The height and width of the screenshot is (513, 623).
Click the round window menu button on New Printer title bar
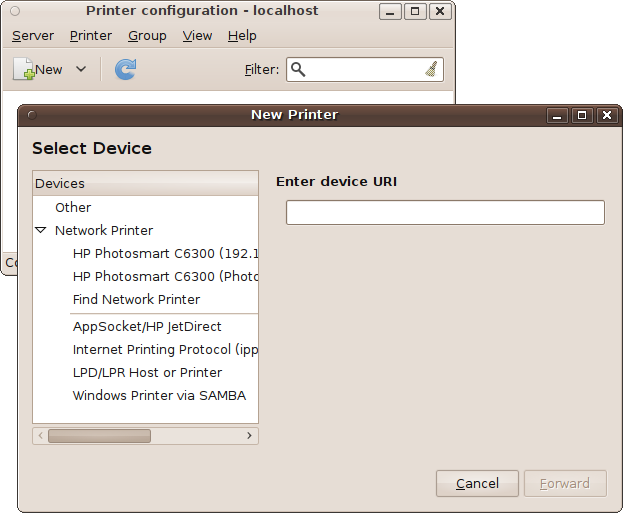[x=32, y=115]
